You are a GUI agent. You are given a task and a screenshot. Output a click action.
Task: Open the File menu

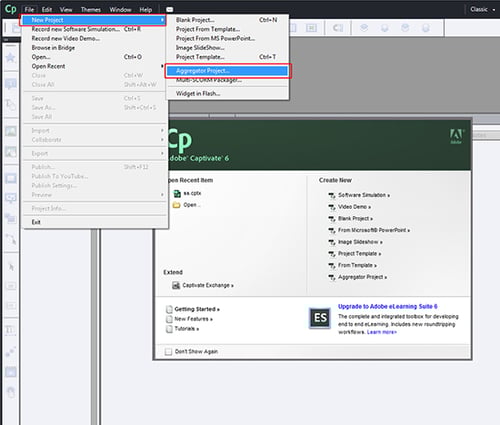(29, 10)
